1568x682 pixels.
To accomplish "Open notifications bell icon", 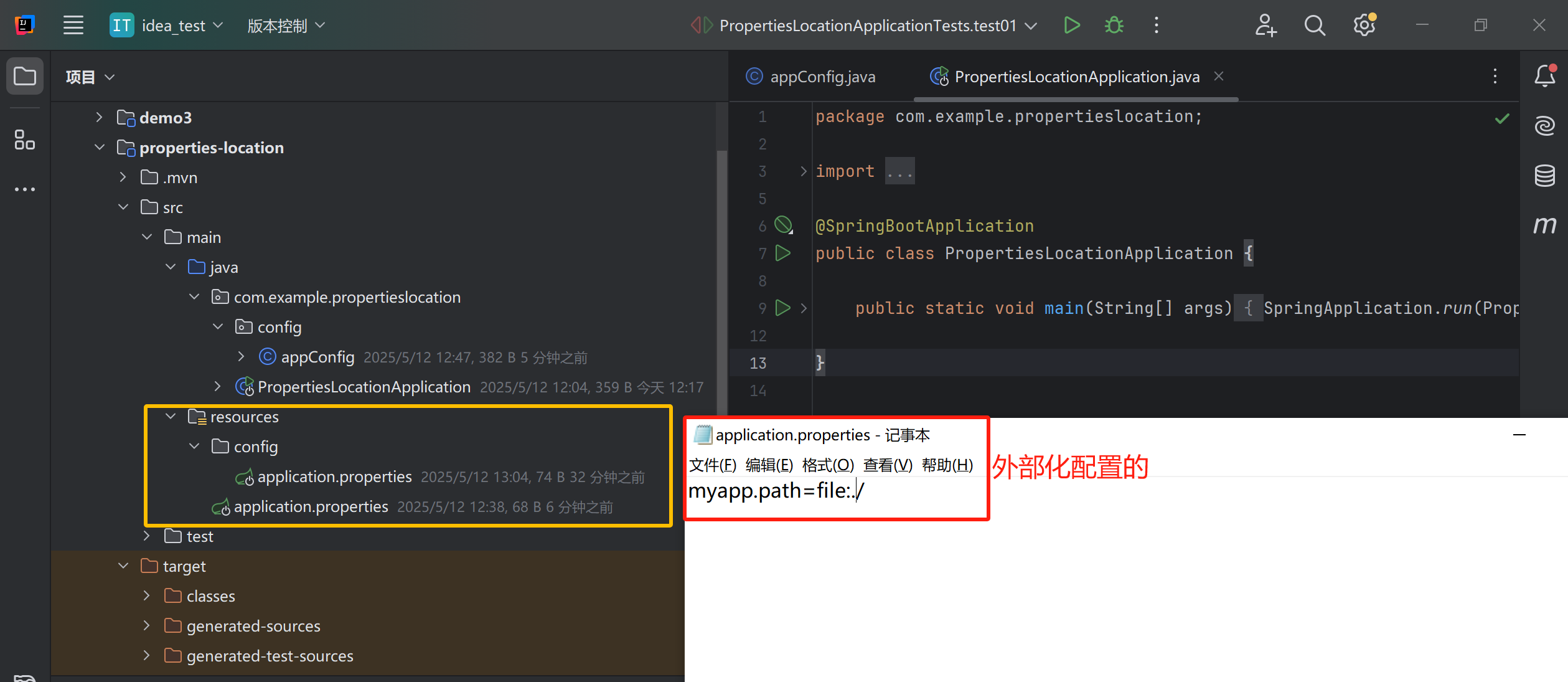I will click(x=1544, y=76).
